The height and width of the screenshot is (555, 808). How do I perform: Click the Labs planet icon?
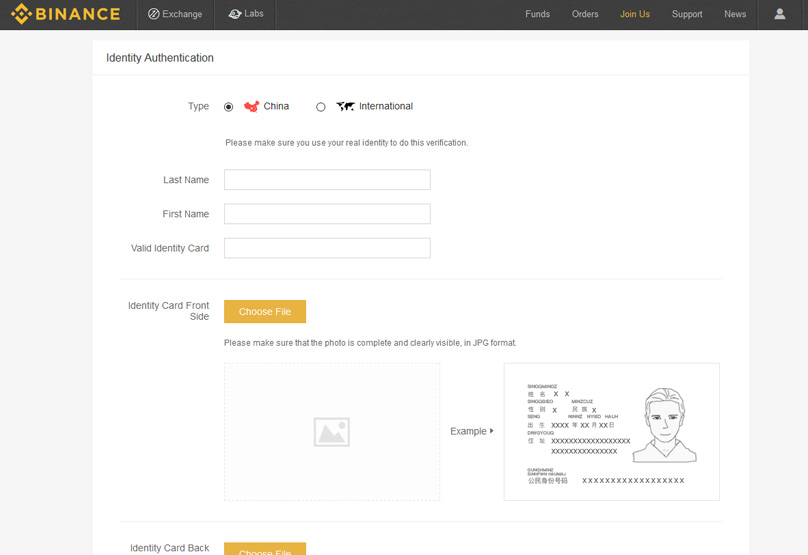point(235,14)
